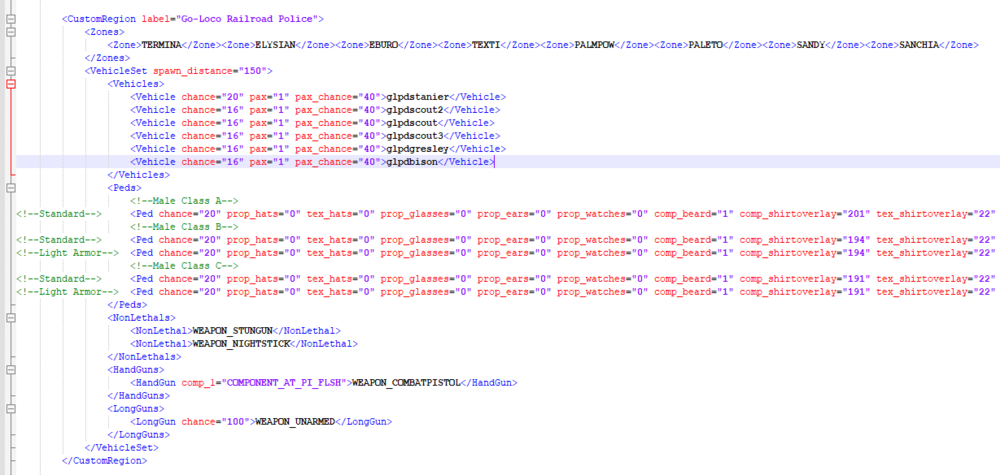Collapse the HandGuns fold marker

10,370
